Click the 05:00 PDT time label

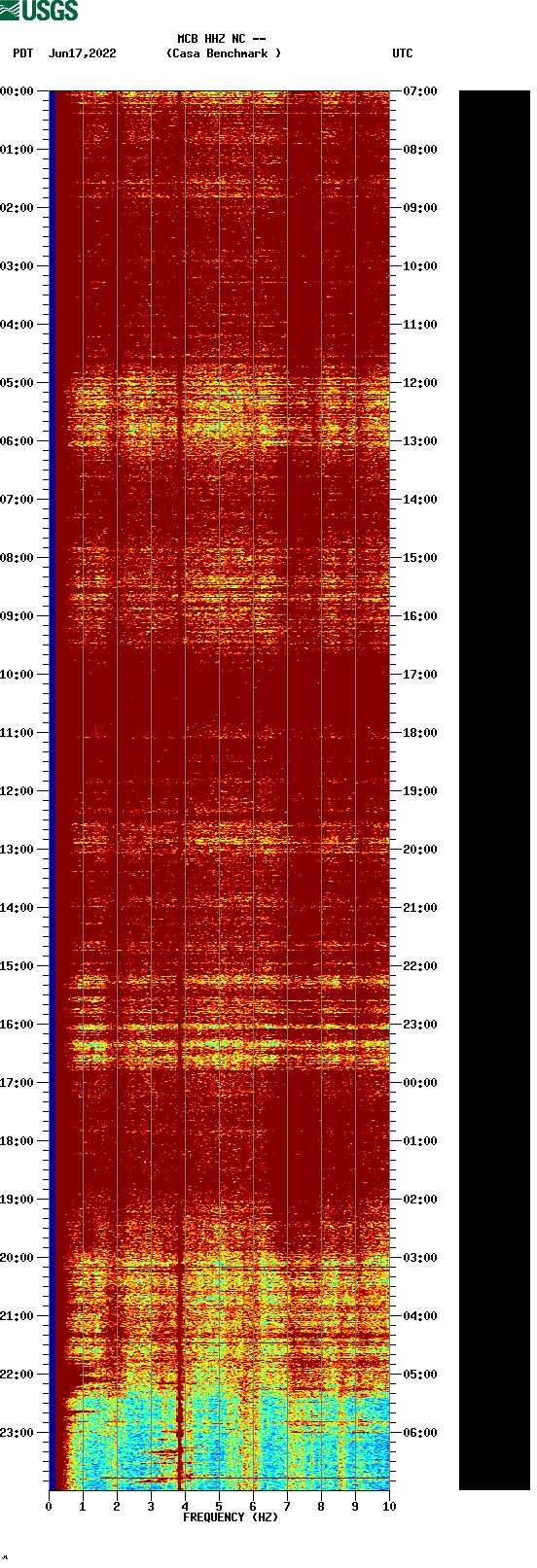coord(18,383)
